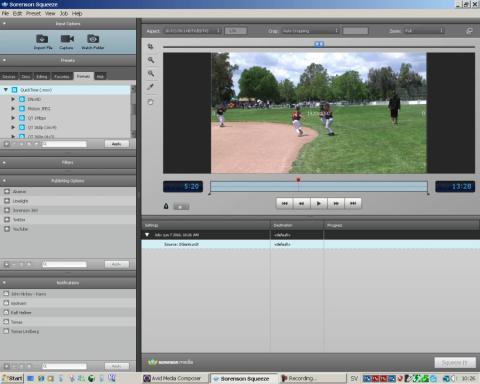Open the Aspect ratio dropdown
480x384 pixels.
click(193, 31)
